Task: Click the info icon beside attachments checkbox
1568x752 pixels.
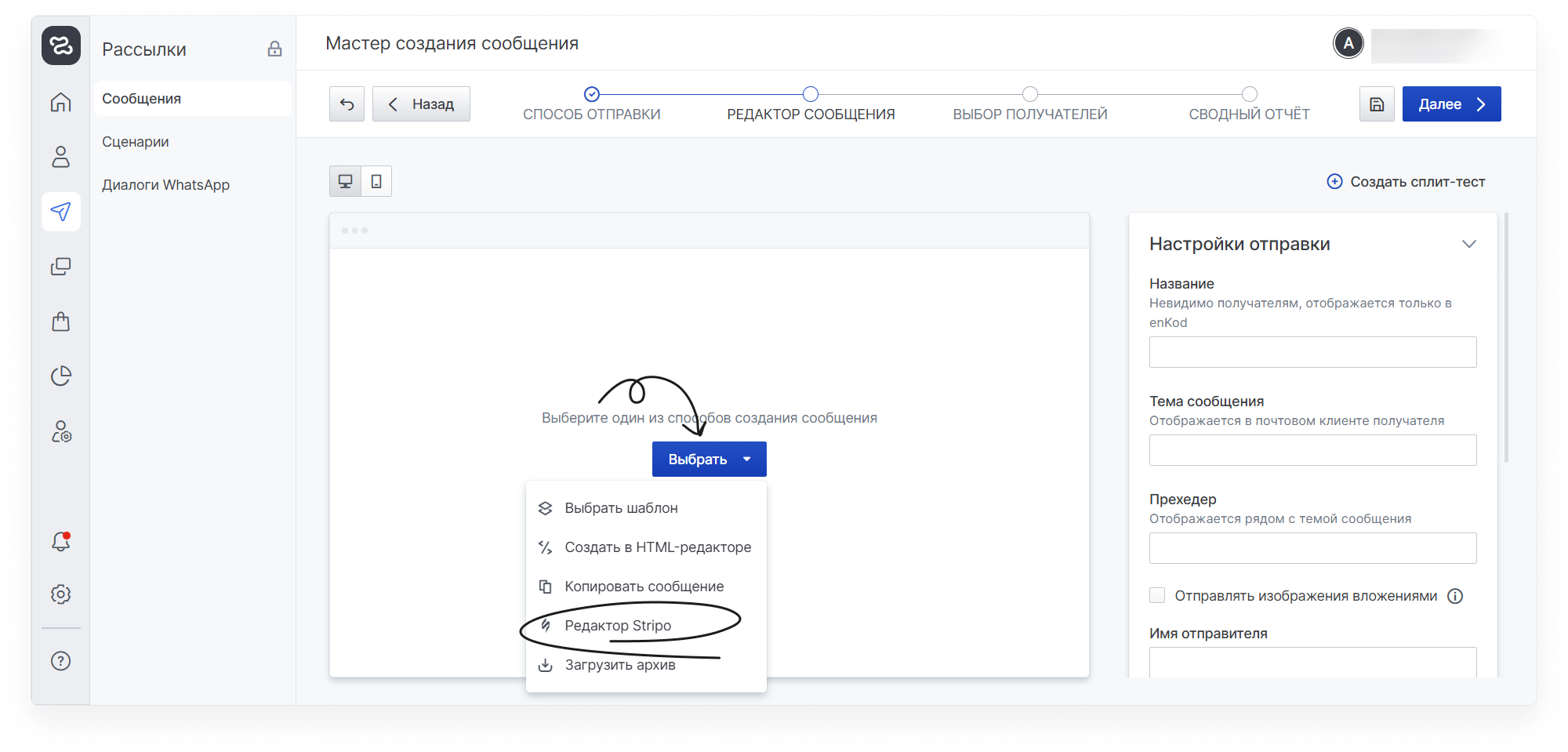Action: pos(1455,596)
